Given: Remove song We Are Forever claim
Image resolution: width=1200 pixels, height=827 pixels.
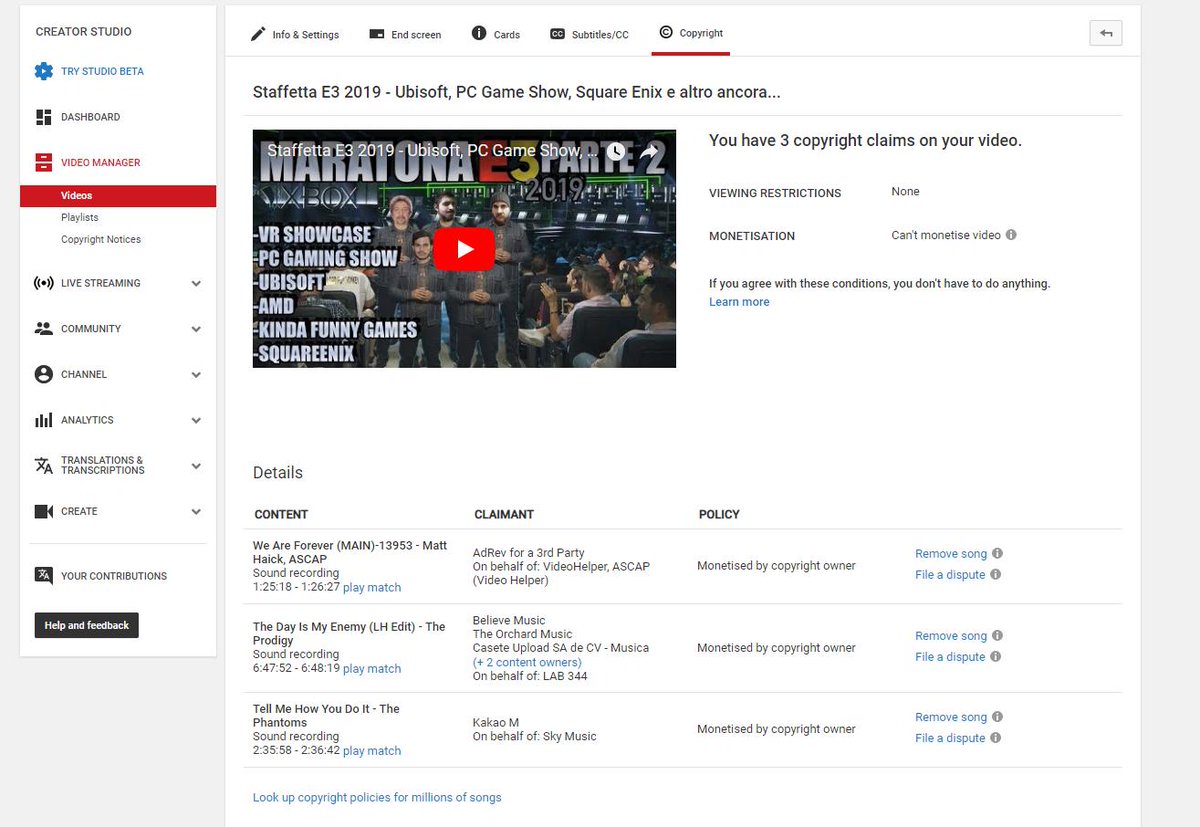Looking at the screenshot, I should [x=951, y=554].
